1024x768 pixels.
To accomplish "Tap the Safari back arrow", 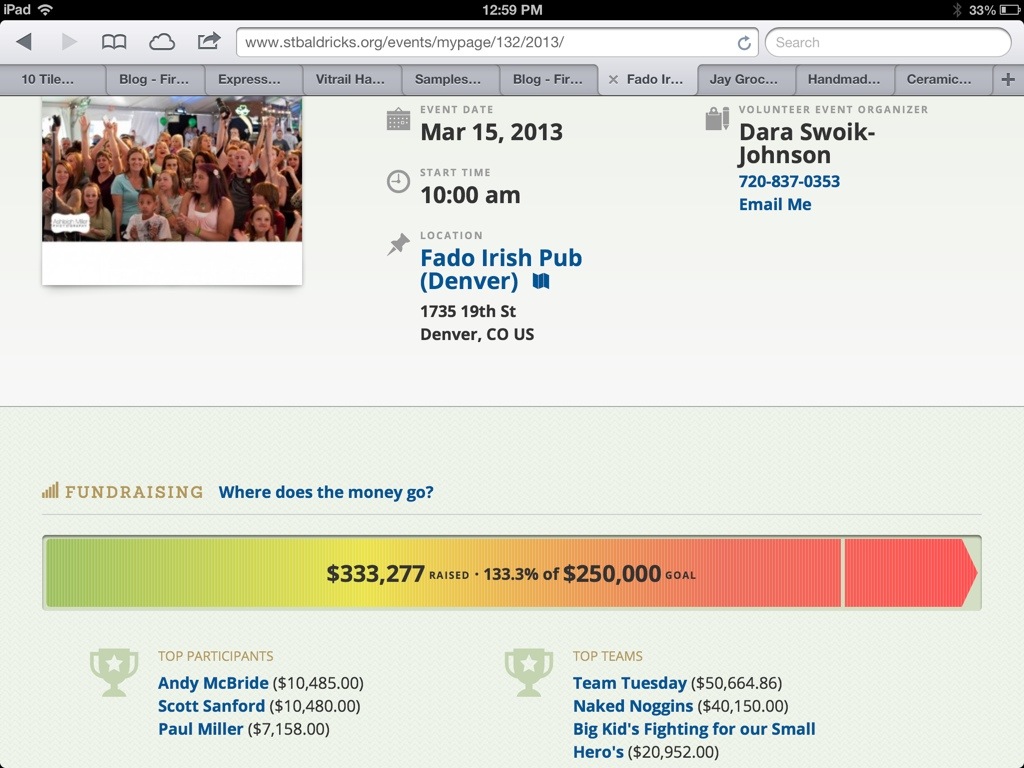I will point(24,42).
